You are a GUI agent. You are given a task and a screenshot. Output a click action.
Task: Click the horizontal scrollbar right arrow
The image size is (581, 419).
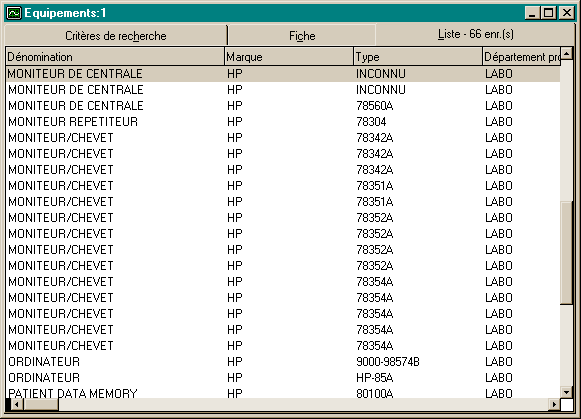tap(554, 405)
